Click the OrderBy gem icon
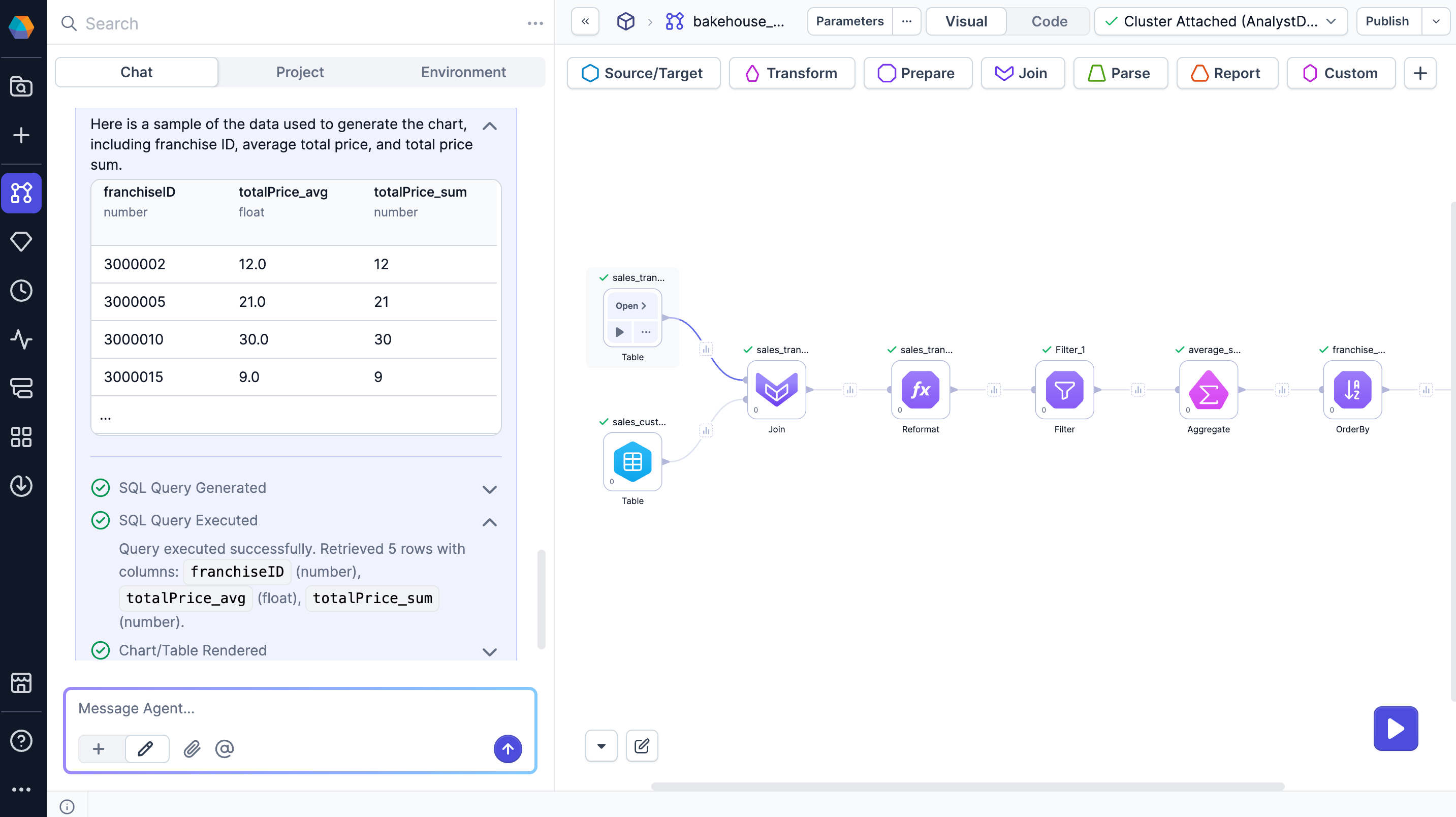Image resolution: width=1456 pixels, height=817 pixels. pyautogui.click(x=1351, y=390)
